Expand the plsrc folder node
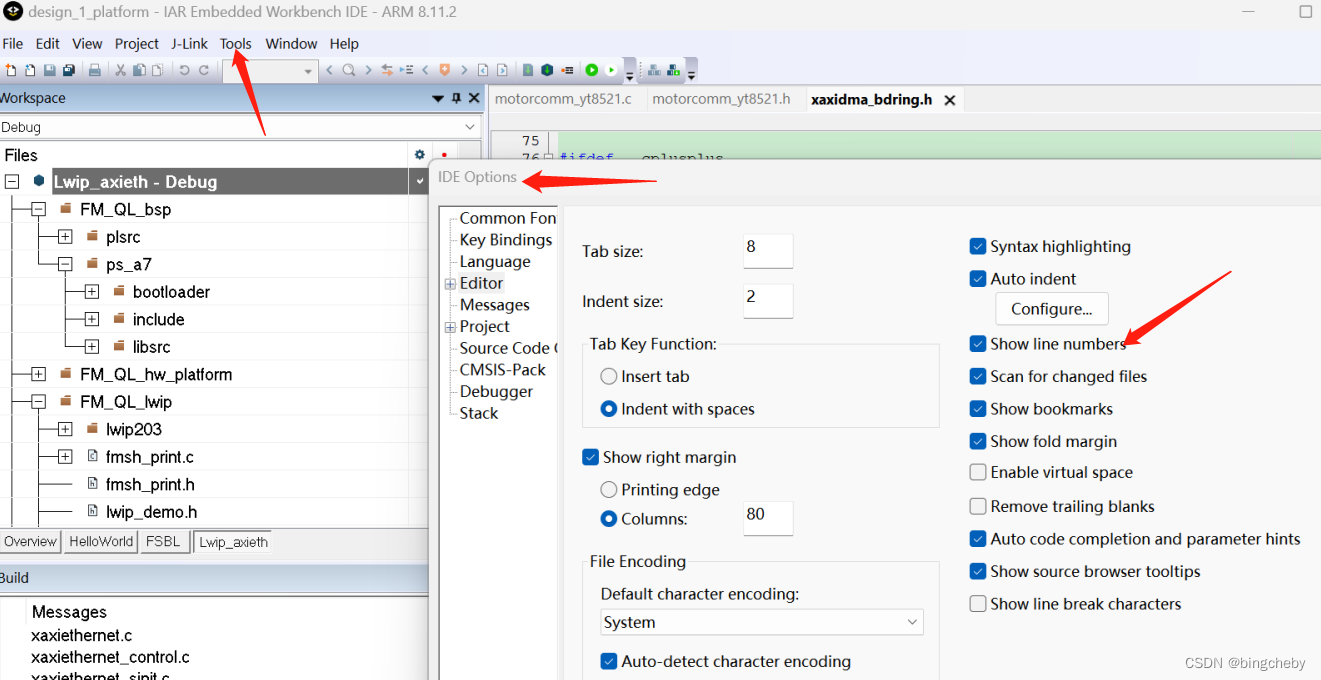The image size is (1321, 680). [65, 237]
